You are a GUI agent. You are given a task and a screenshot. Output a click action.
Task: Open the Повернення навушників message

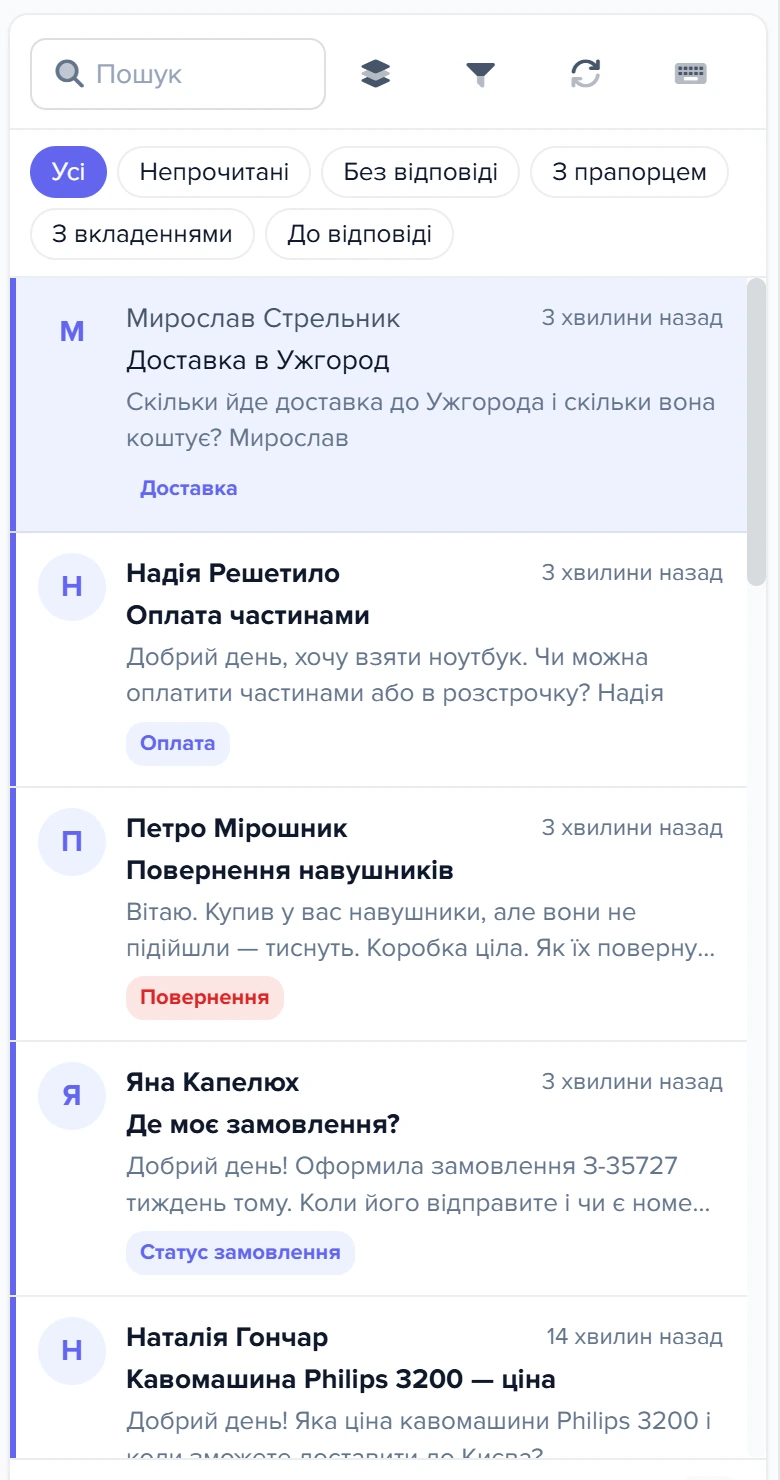pos(379,914)
